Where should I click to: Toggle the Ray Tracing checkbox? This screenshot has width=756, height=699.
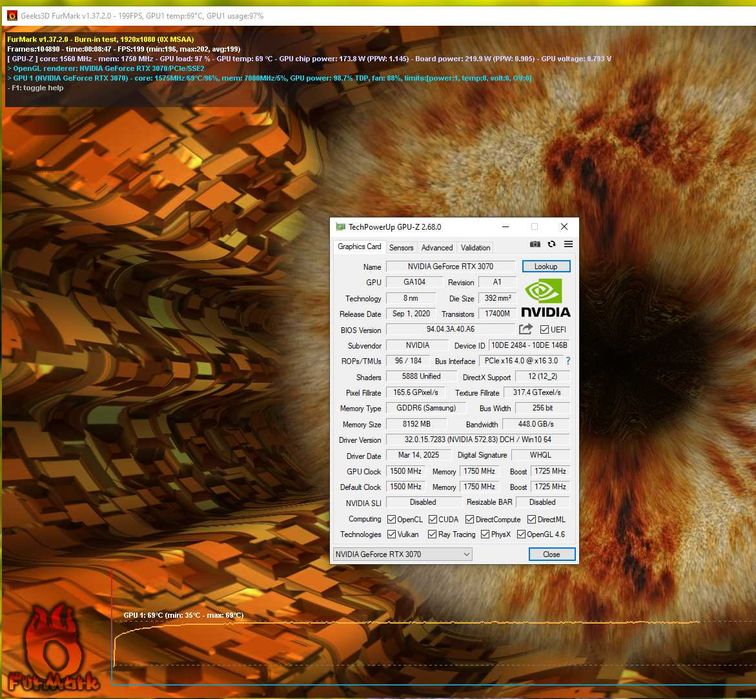[x=432, y=534]
